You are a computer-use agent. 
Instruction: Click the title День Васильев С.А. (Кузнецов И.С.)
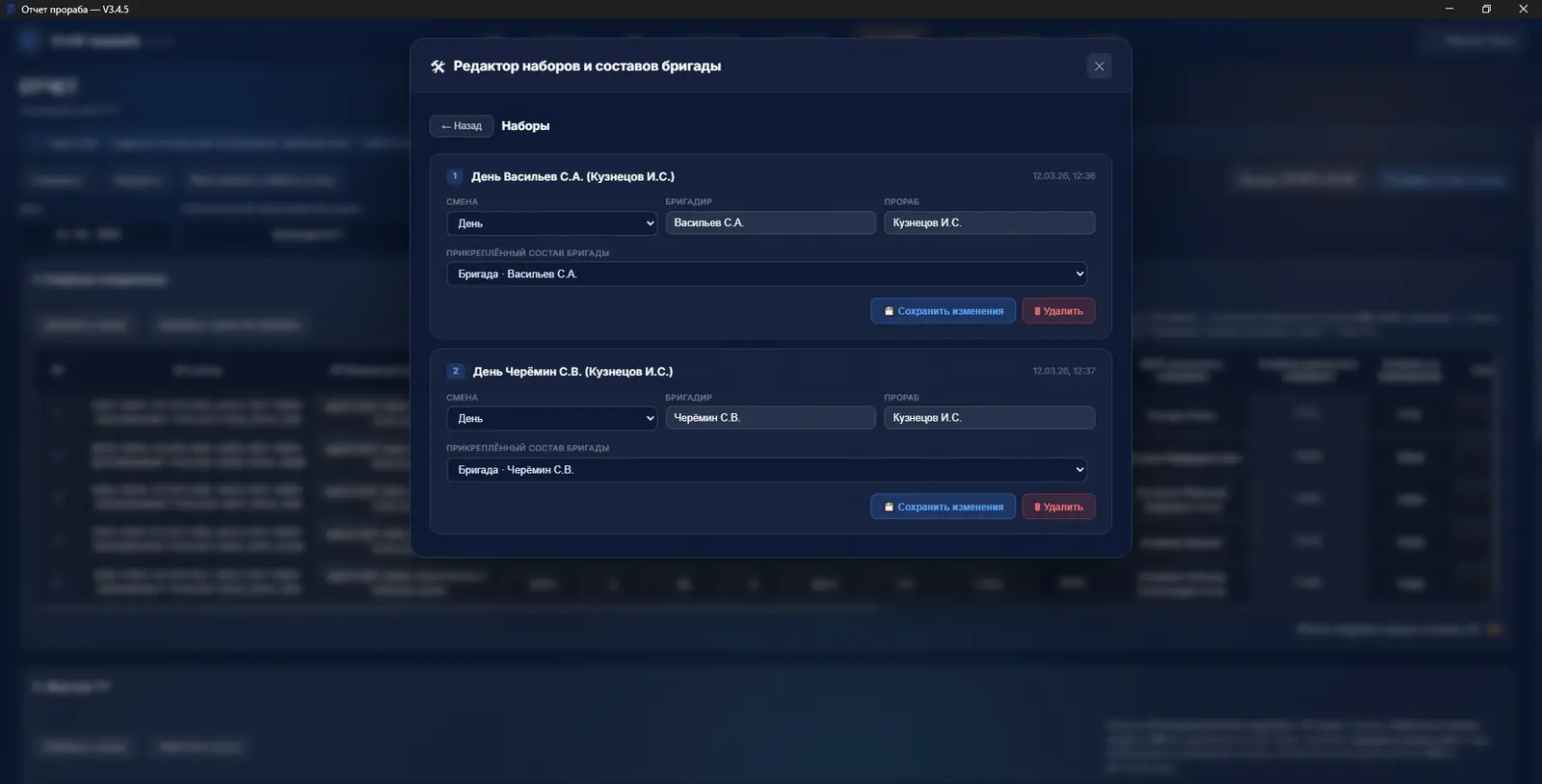pos(572,177)
